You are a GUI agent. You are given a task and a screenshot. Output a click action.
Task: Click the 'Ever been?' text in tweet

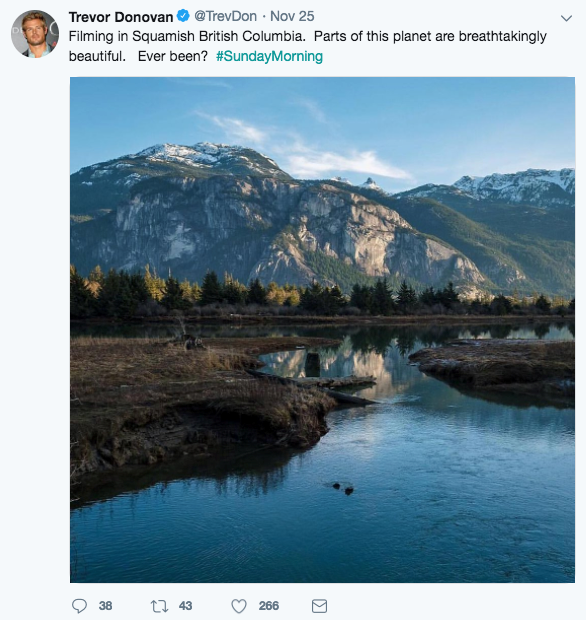pyautogui.click(x=173, y=56)
